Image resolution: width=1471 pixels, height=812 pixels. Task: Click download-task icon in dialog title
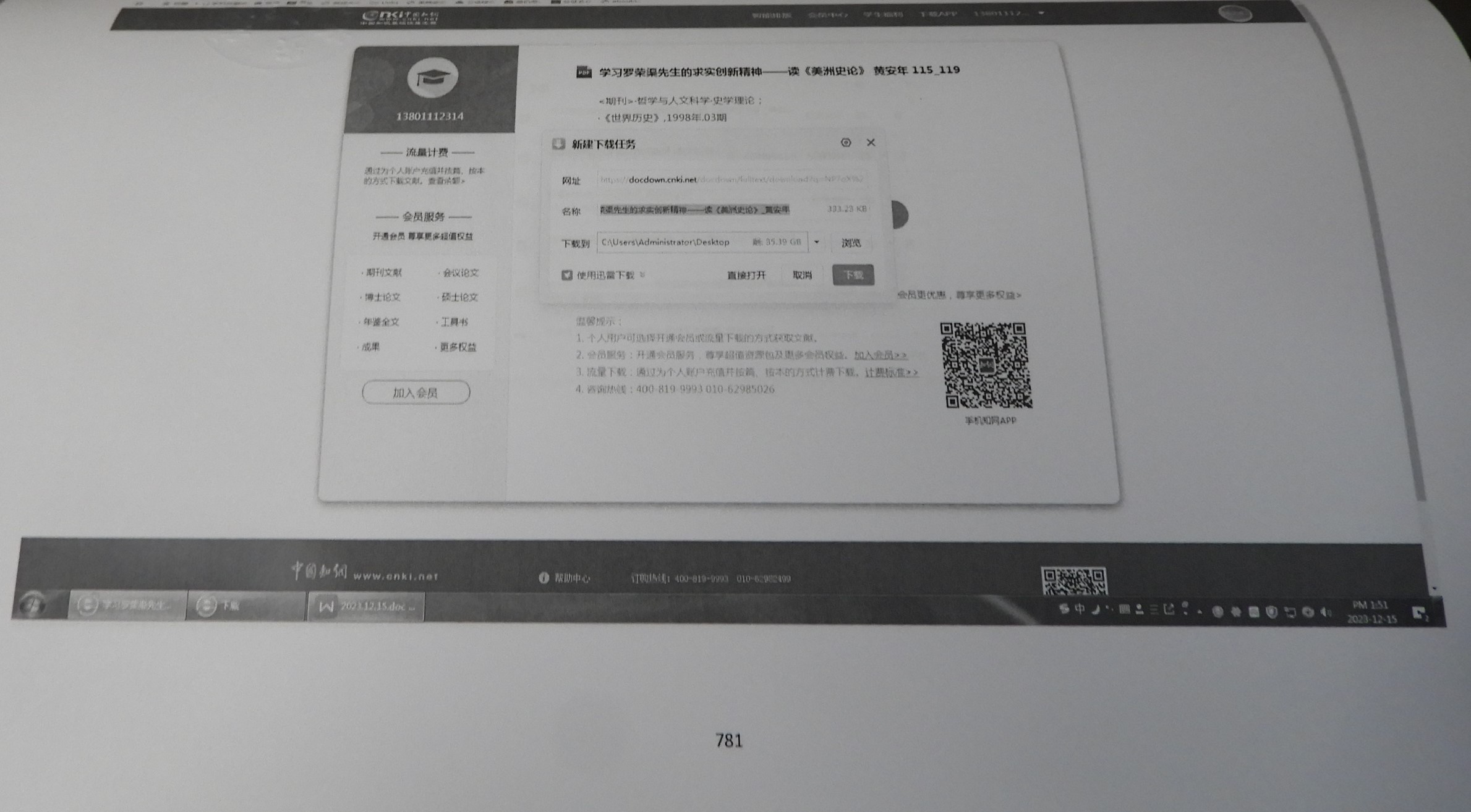coord(558,144)
